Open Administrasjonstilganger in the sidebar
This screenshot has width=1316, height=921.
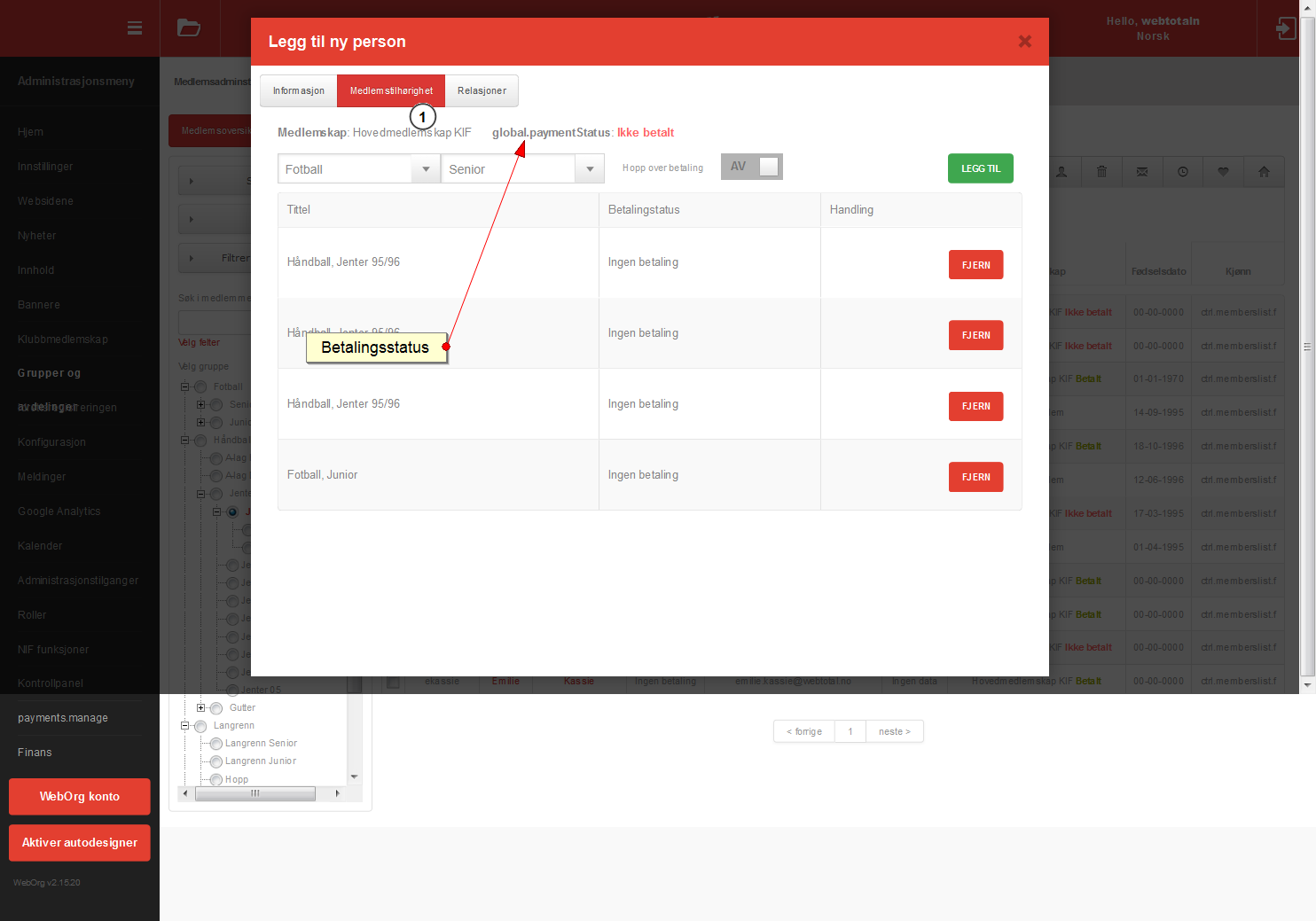78,581
